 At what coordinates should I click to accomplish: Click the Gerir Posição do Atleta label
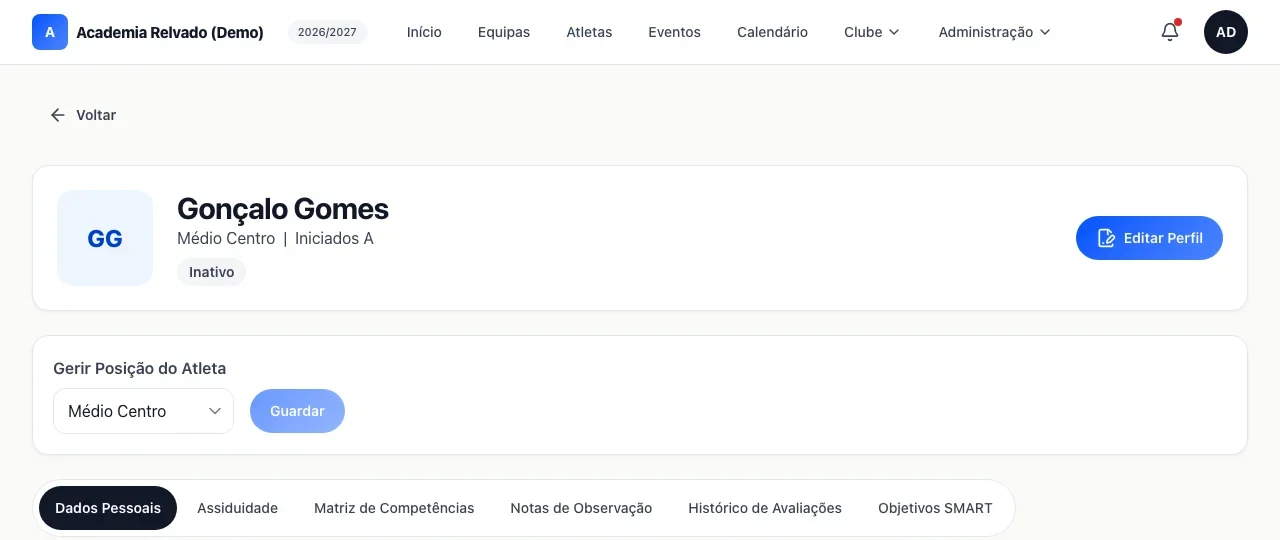tap(139, 368)
